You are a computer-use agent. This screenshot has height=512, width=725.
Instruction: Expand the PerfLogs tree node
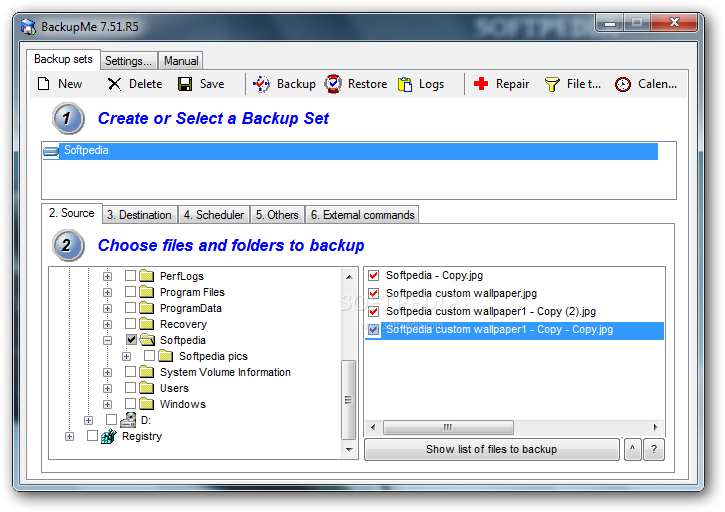coord(107,276)
